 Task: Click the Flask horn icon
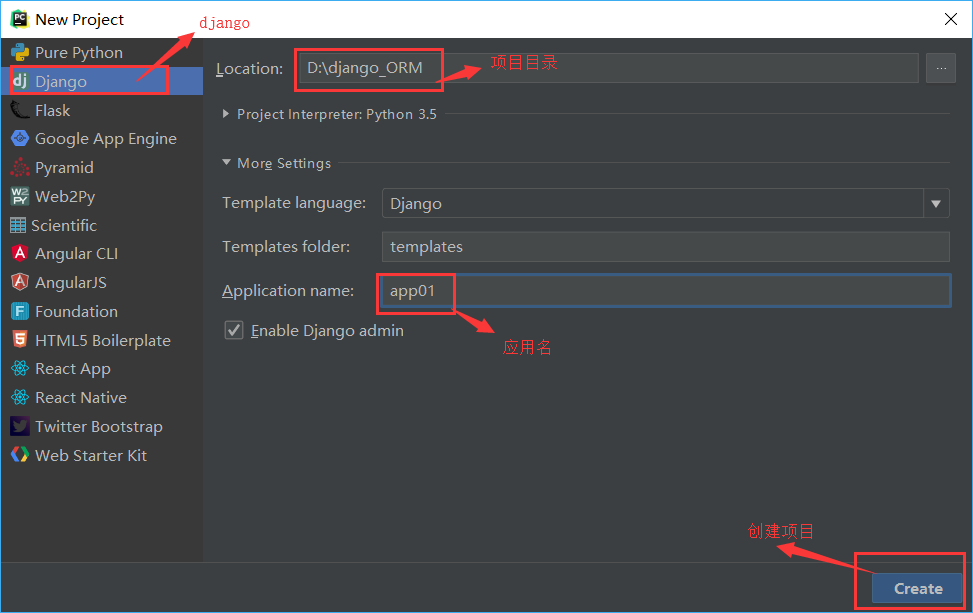click(20, 110)
